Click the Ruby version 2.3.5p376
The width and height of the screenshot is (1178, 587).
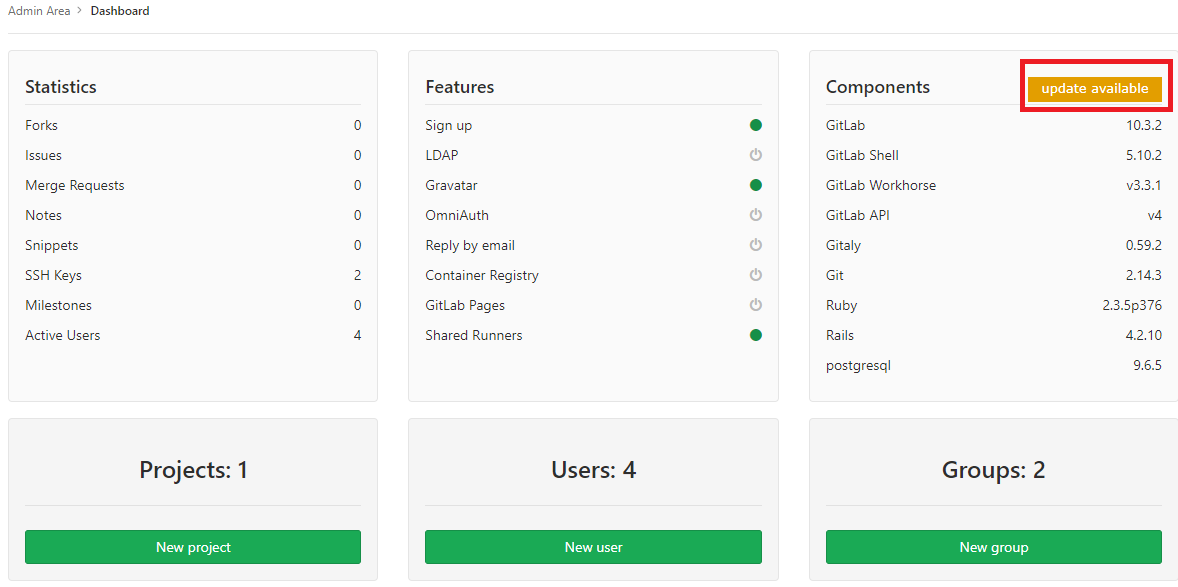coord(1131,306)
